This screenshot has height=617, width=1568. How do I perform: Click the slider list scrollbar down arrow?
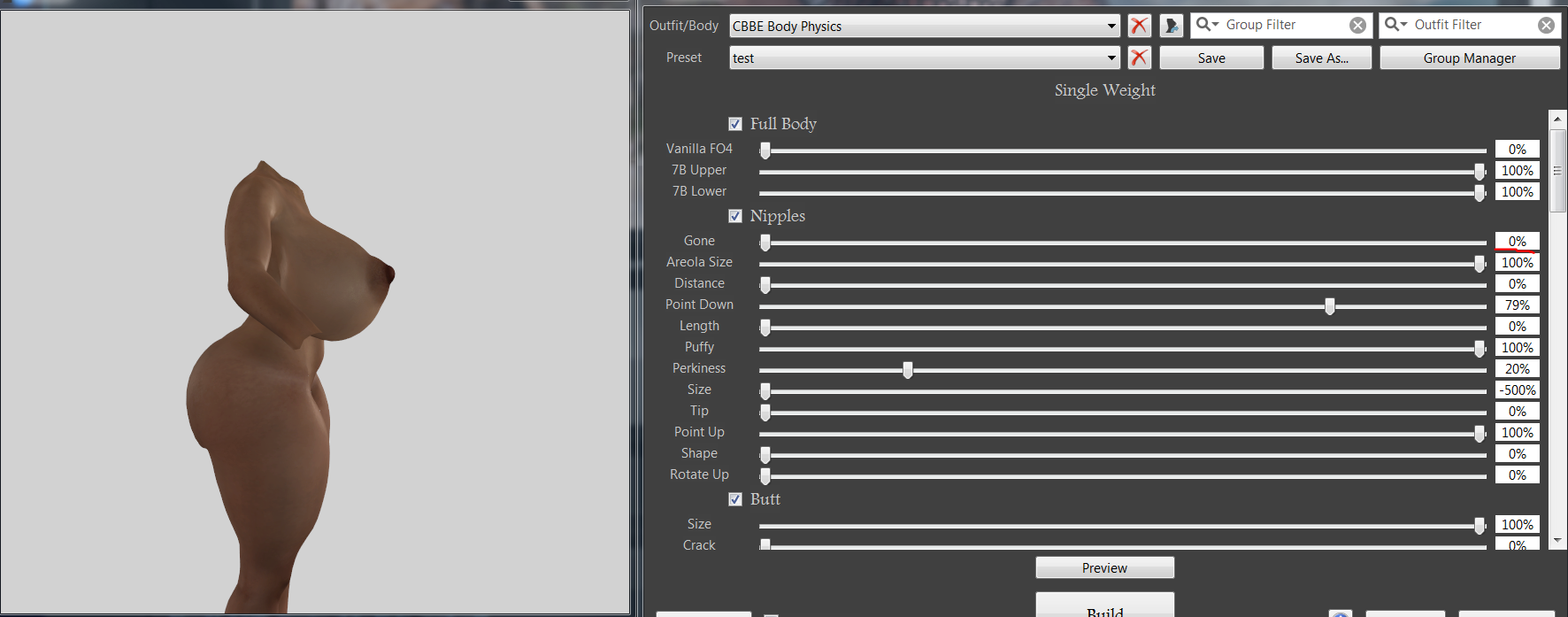click(1557, 540)
